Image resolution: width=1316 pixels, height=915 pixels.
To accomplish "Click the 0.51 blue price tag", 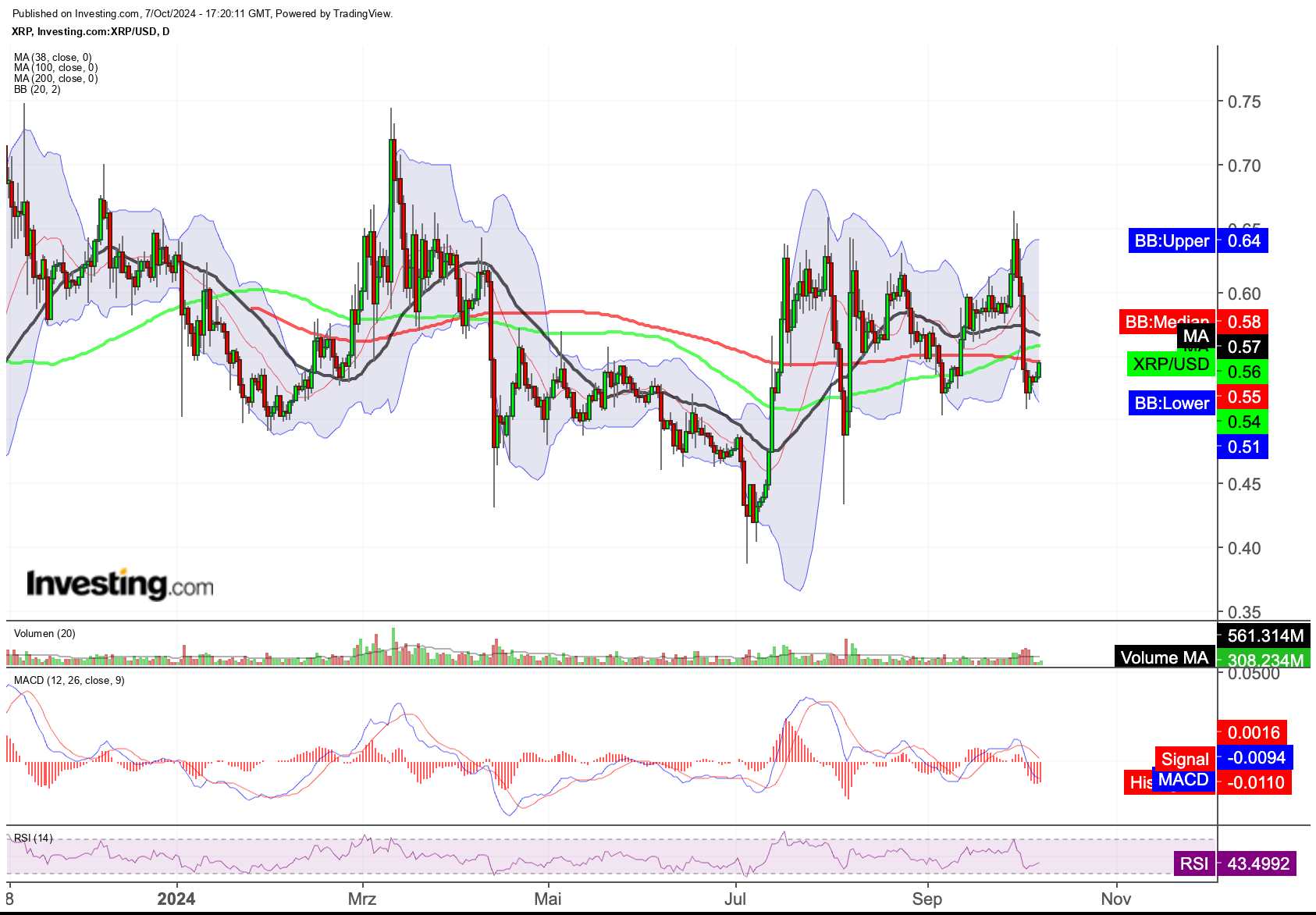I will point(1243,447).
